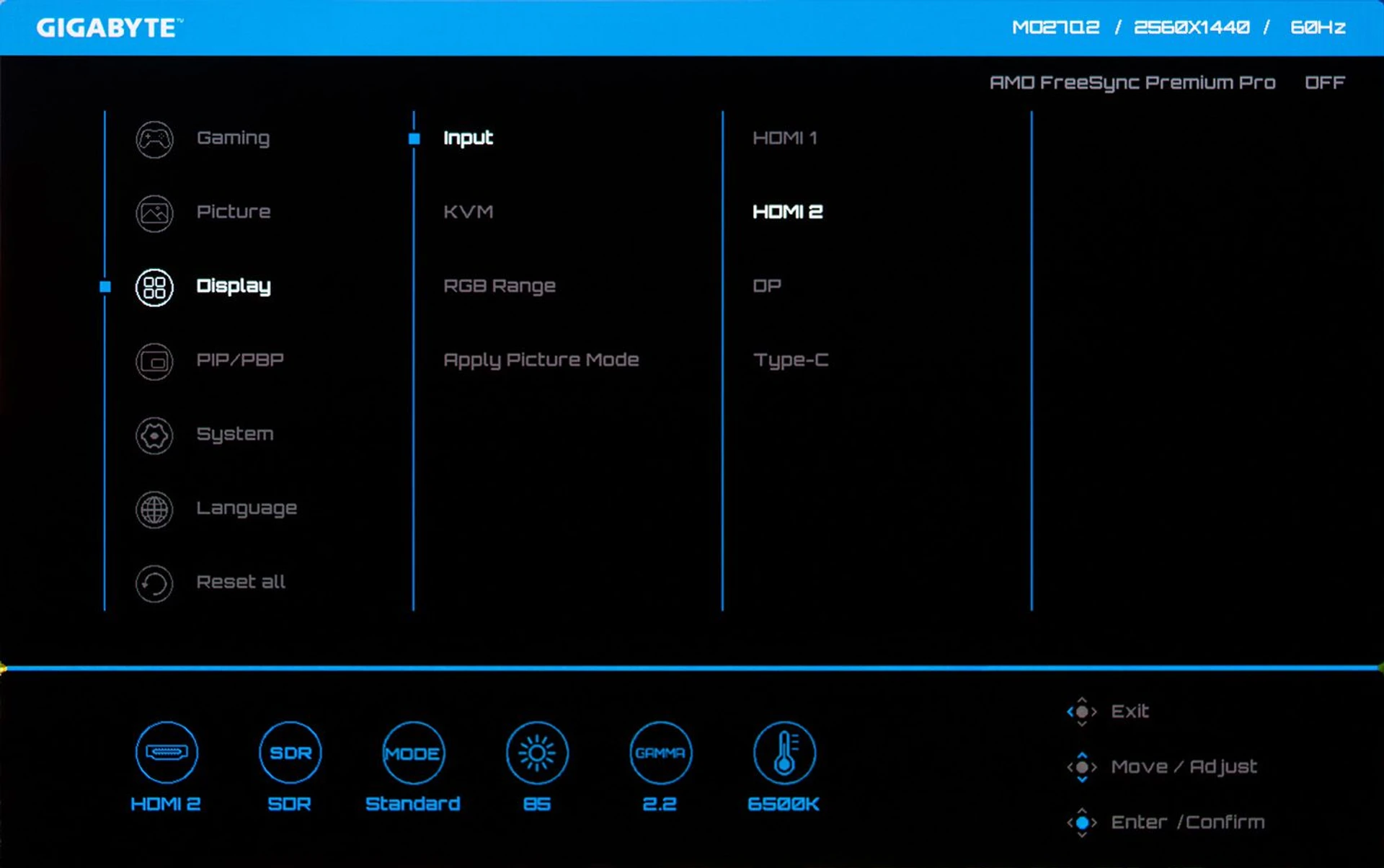Click the Enter / Confirm joystick icon
Screen dimensions: 1384x868
pos(1082,823)
